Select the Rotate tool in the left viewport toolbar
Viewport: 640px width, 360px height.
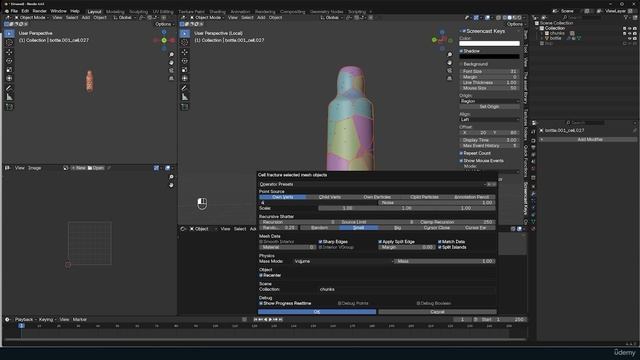pyautogui.click(x=9, y=61)
